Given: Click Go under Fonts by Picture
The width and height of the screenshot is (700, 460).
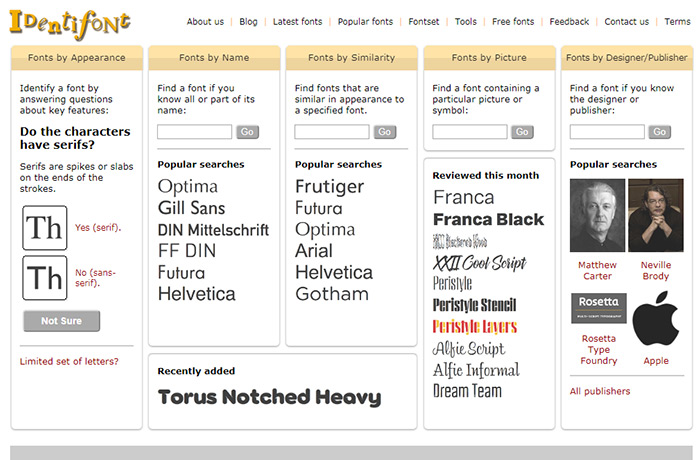Looking at the screenshot, I should point(522,132).
